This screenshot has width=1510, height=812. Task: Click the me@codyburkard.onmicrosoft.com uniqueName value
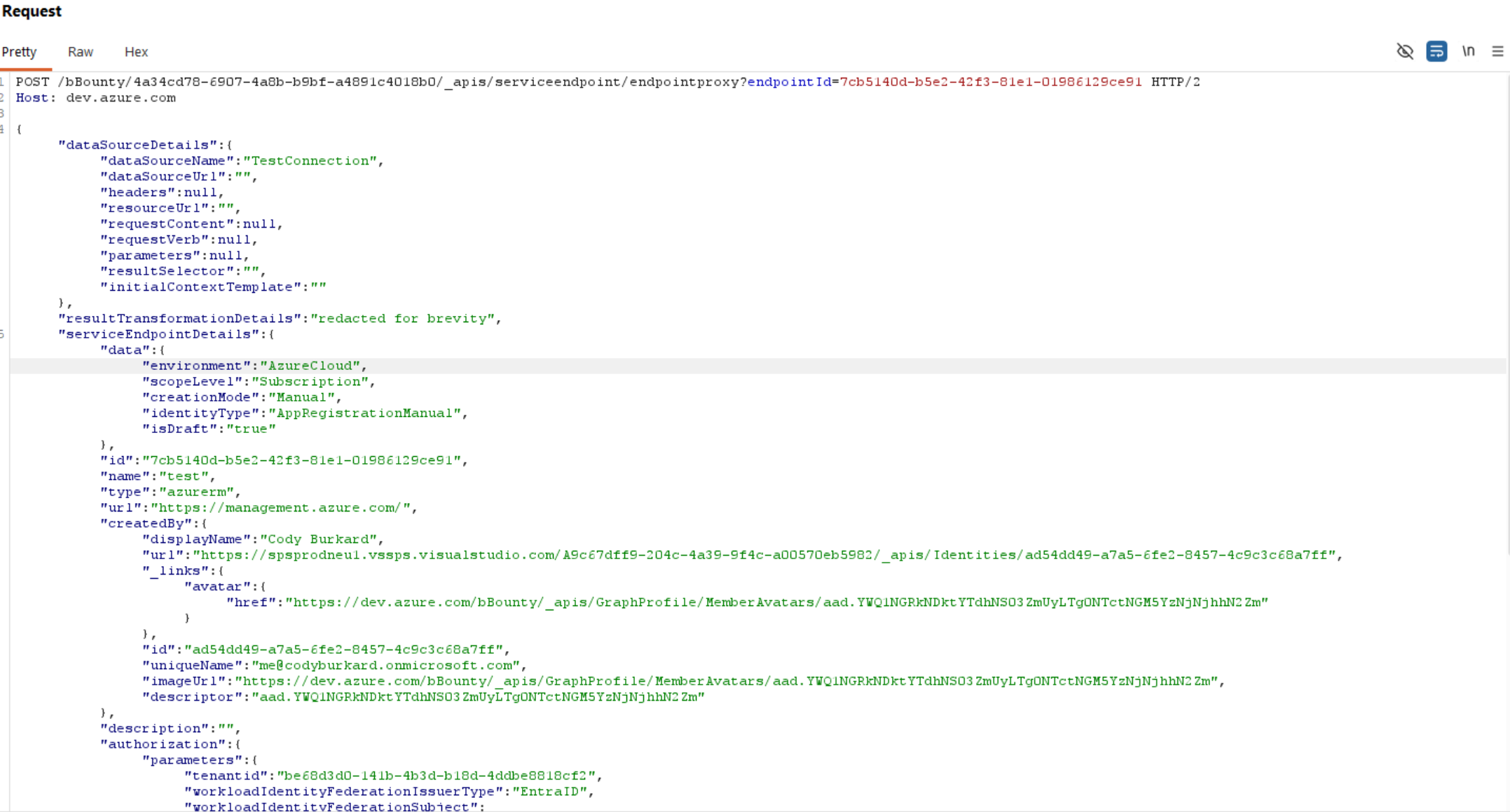click(x=385, y=666)
